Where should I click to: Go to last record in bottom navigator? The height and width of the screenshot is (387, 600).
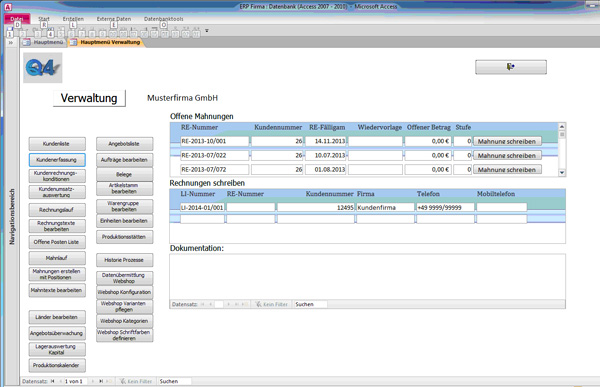pyautogui.click(x=101, y=381)
